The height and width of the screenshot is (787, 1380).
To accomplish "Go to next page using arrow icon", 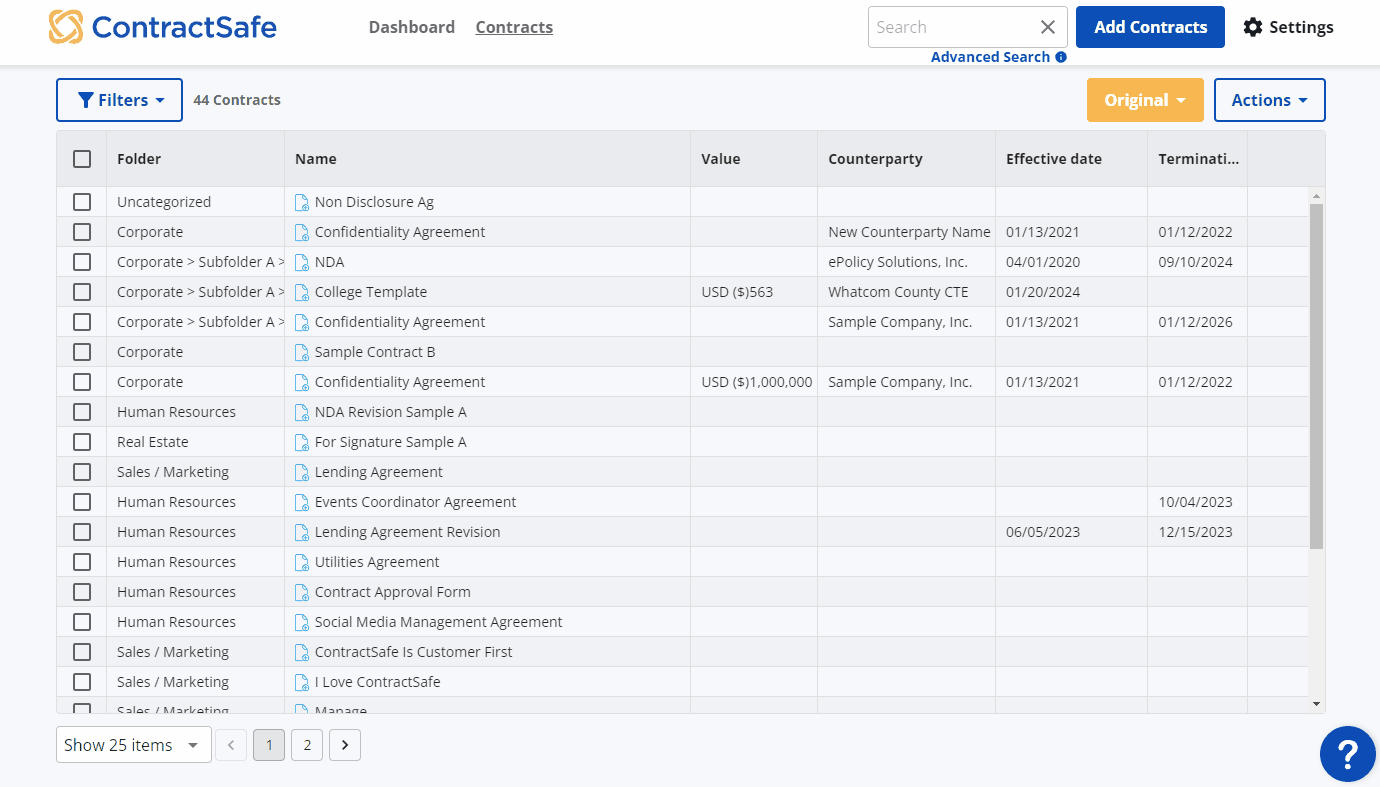I will pos(345,745).
